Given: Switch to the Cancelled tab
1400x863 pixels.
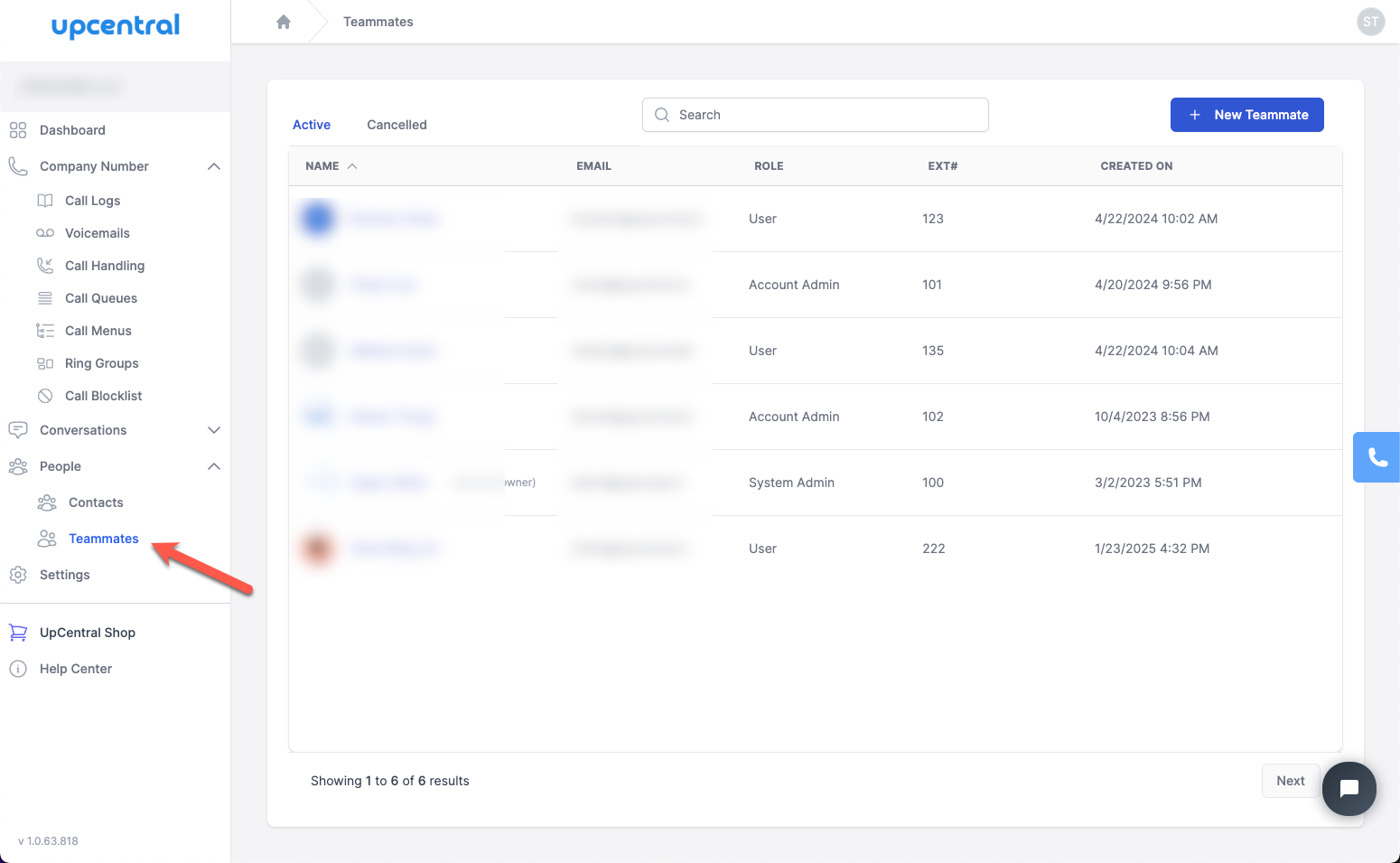Looking at the screenshot, I should pyautogui.click(x=397, y=124).
